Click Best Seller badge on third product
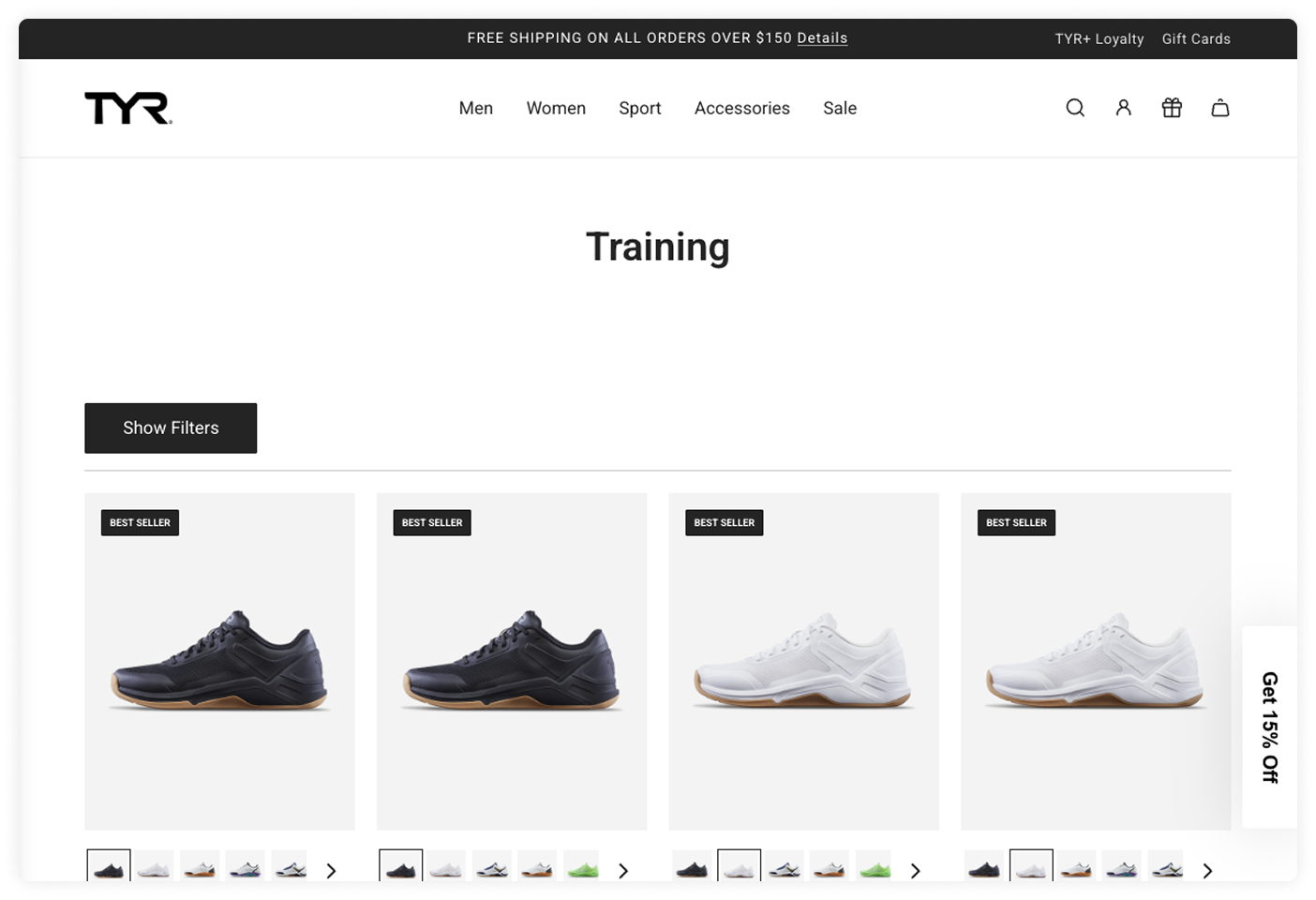The height and width of the screenshot is (900, 1316). (x=725, y=523)
